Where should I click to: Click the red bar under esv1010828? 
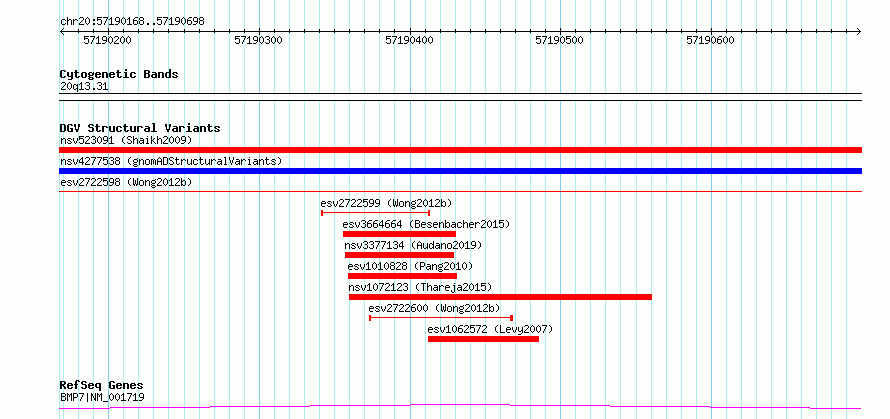pyautogui.click(x=402, y=276)
